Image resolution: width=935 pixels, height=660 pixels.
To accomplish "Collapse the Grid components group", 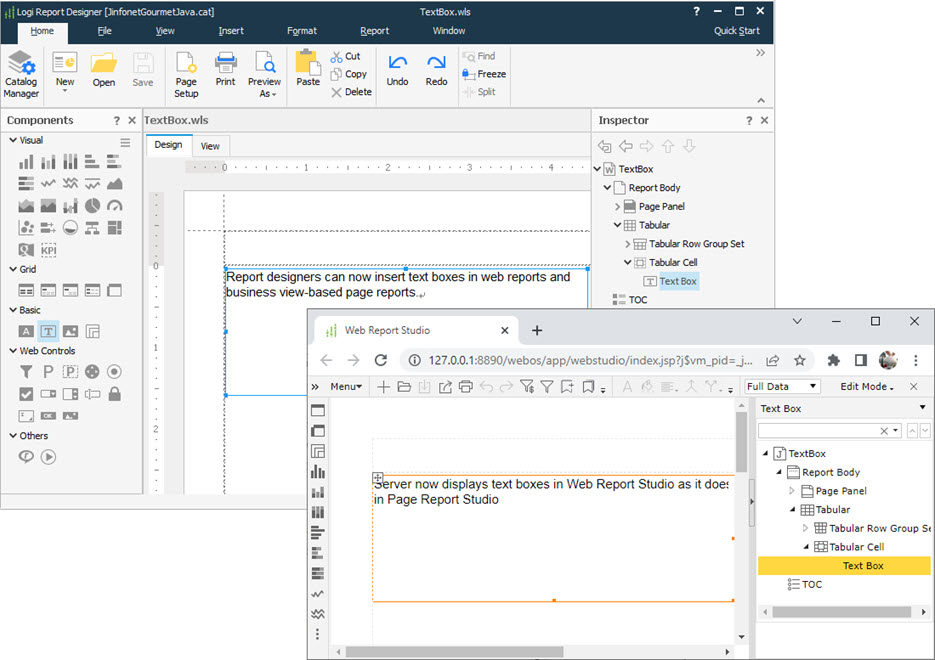I will [13, 269].
